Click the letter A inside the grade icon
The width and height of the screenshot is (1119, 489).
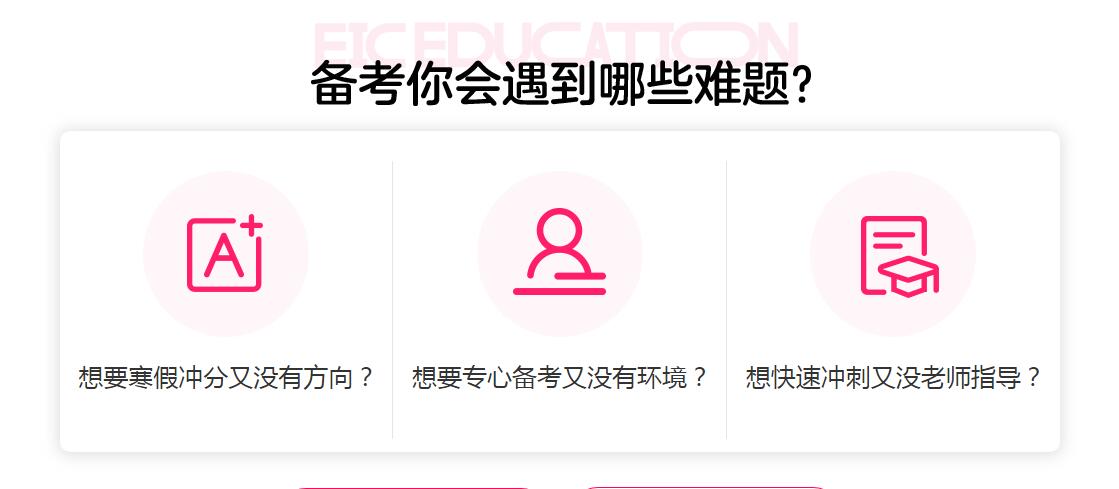pyautogui.click(x=223, y=256)
